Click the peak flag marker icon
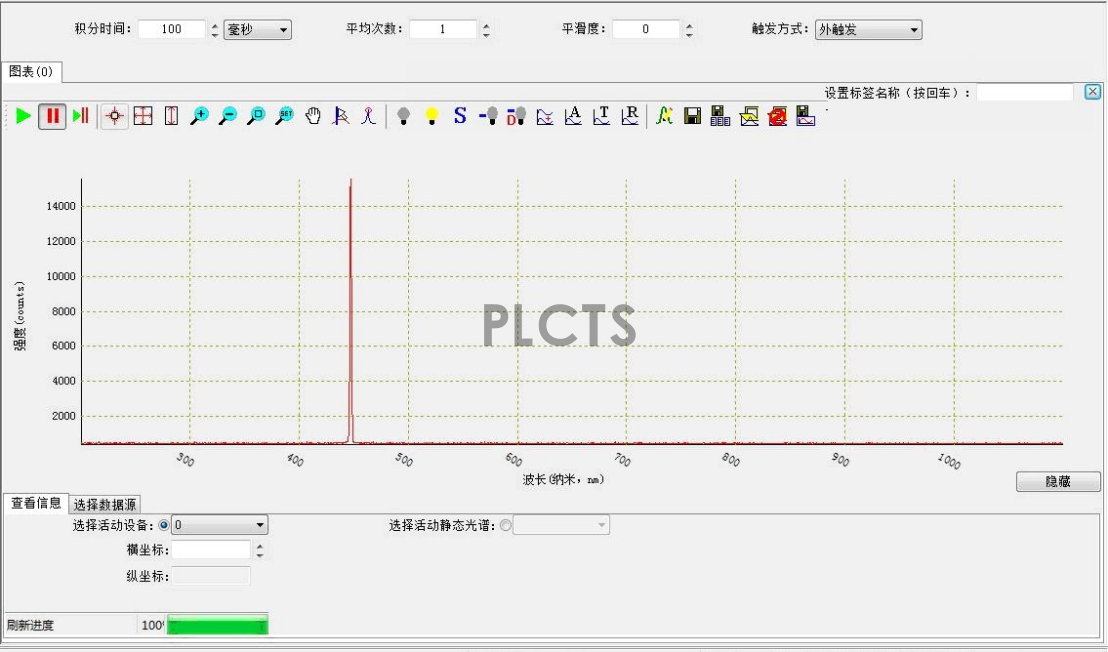The width and height of the screenshot is (1108, 652). tap(341, 116)
